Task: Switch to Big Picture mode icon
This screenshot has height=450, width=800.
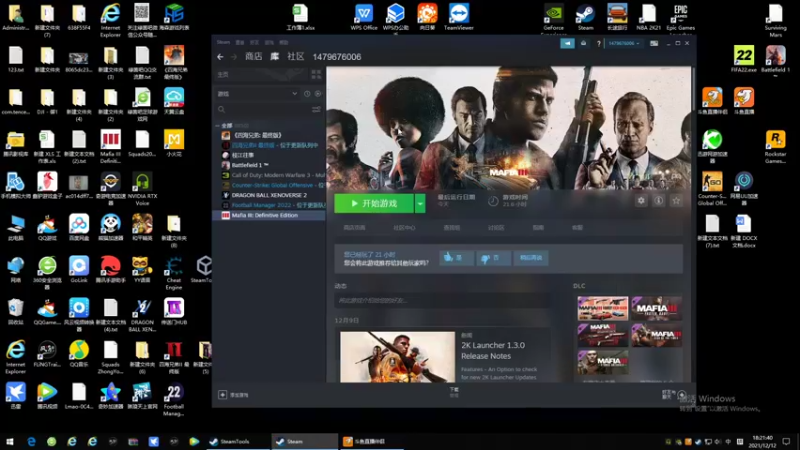Action: point(654,43)
